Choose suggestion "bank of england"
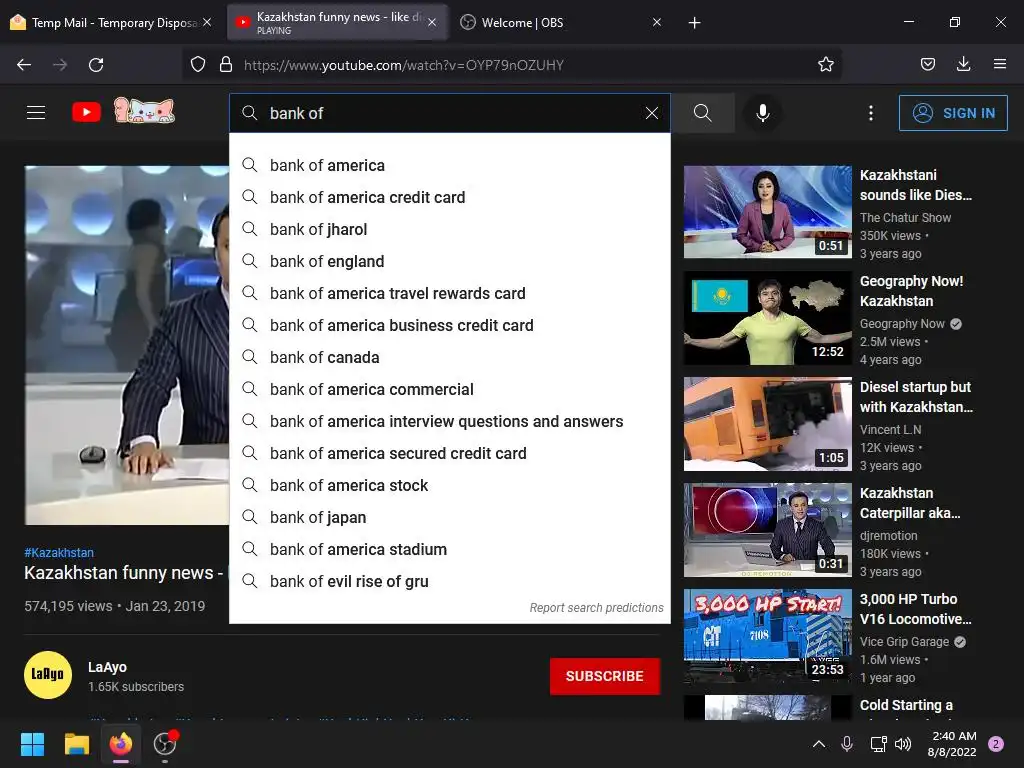This screenshot has width=1024, height=768. (x=450, y=261)
